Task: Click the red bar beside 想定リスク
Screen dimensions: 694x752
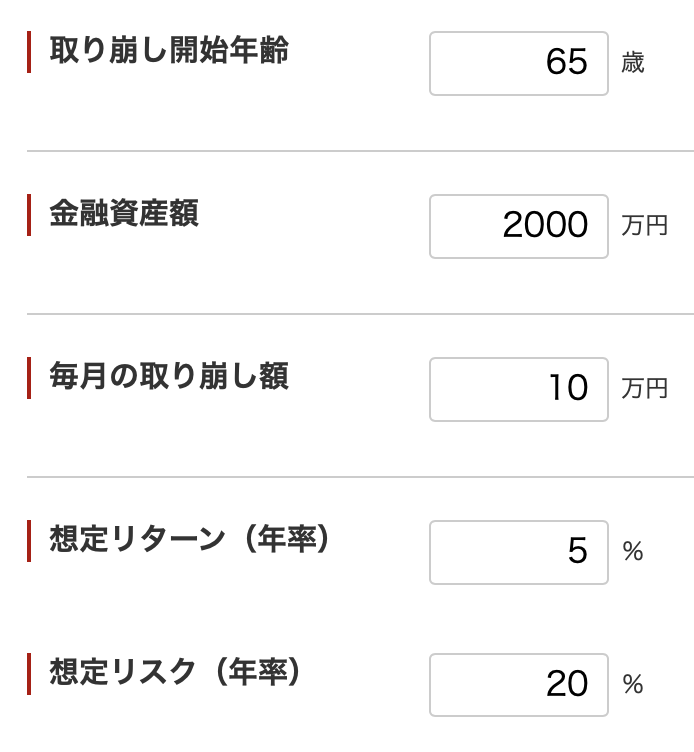Action: click(29, 674)
